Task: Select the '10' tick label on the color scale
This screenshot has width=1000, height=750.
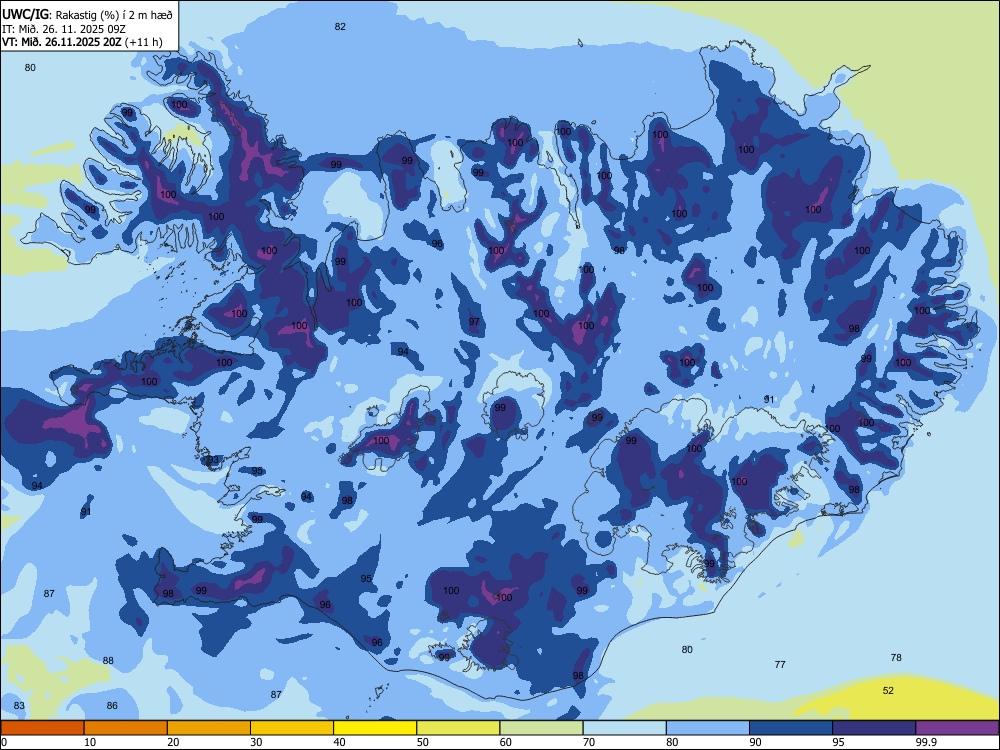Action: click(90, 742)
